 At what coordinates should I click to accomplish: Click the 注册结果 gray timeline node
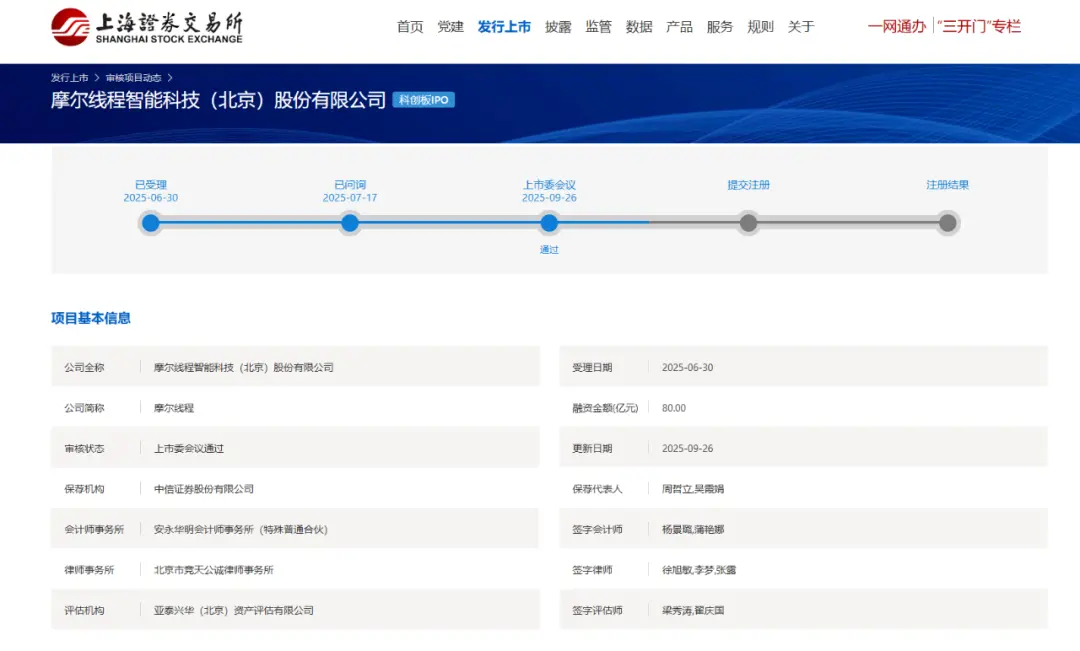tap(947, 223)
